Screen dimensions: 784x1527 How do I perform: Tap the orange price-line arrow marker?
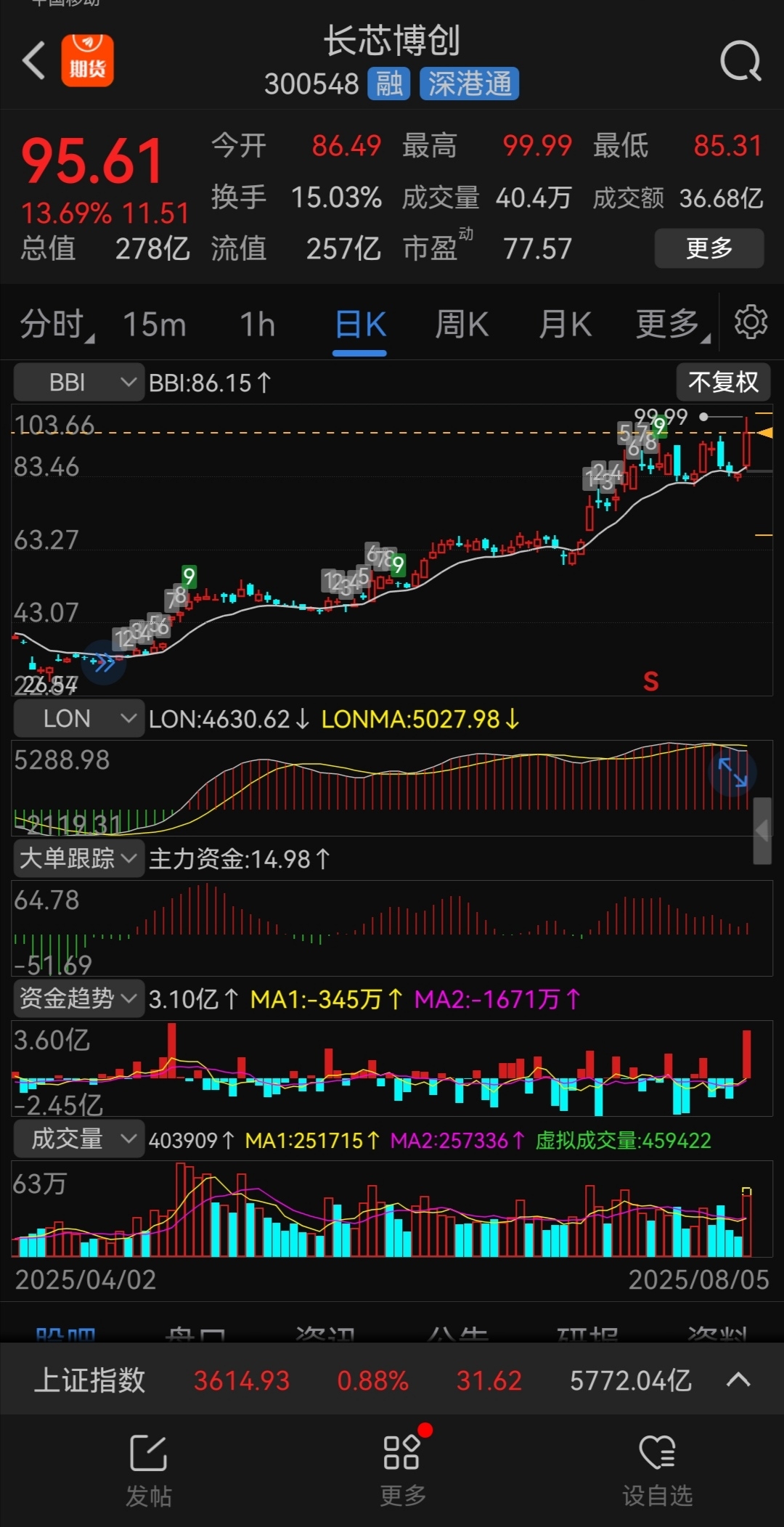pos(764,433)
